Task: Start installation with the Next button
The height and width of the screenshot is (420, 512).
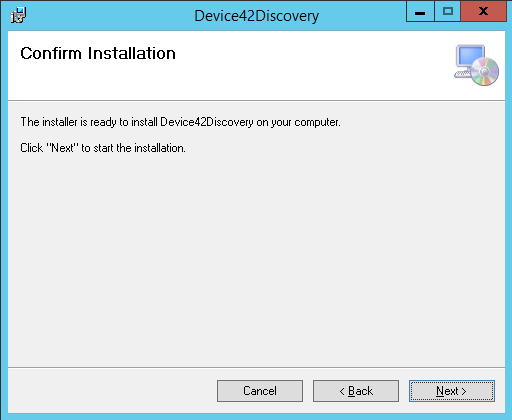Action: 452,391
